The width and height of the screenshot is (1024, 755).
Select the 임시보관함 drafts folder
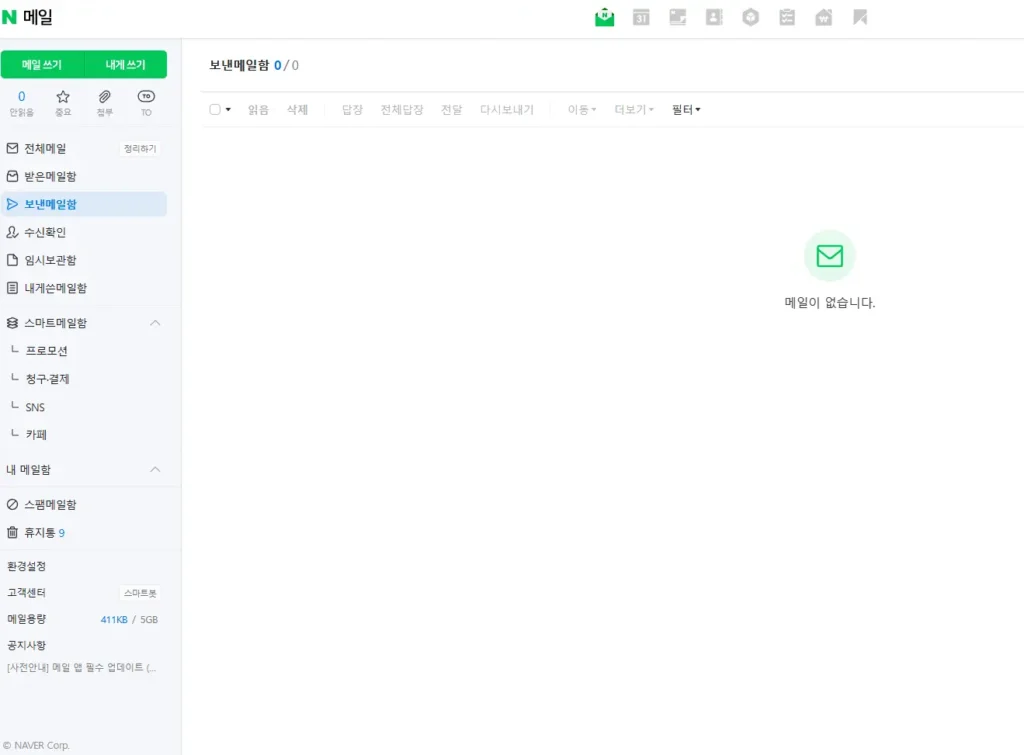tap(49, 260)
